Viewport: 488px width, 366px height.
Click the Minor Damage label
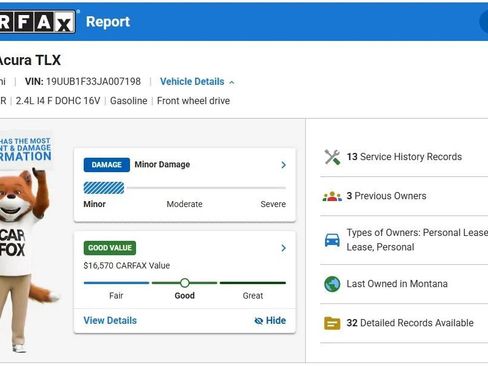click(x=162, y=165)
